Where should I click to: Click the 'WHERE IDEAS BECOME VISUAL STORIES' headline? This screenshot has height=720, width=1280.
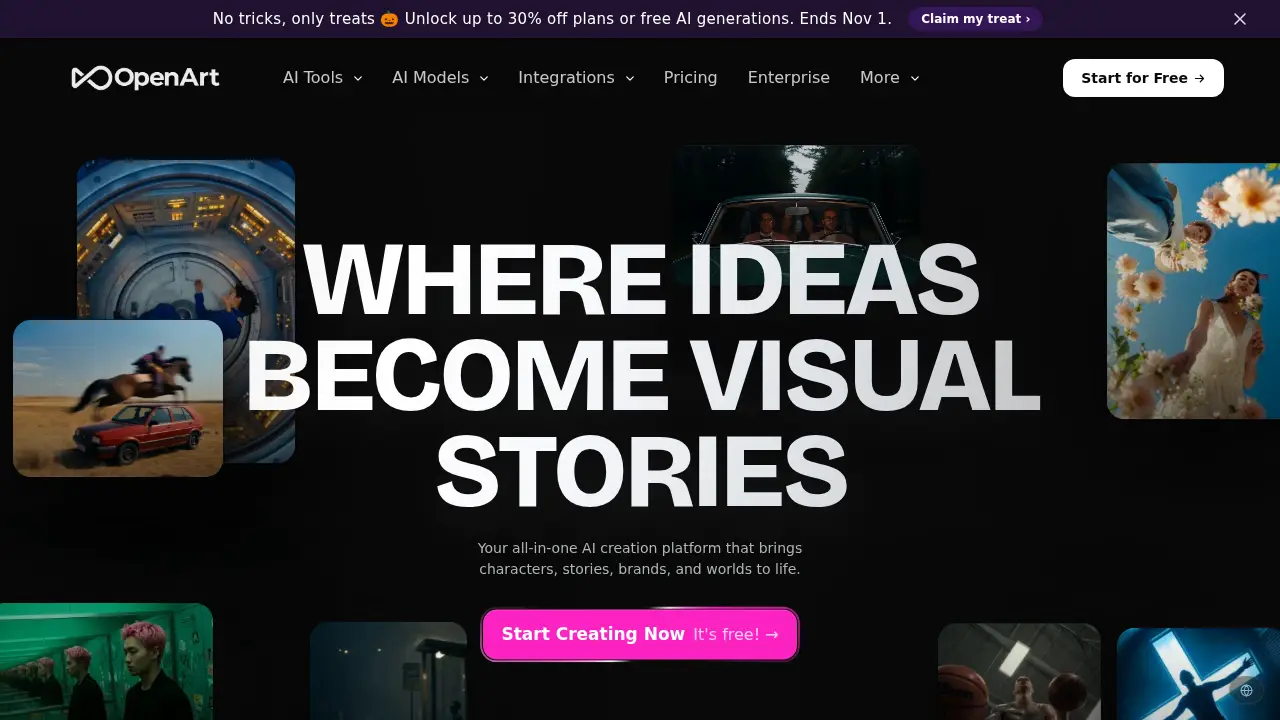tap(642, 376)
